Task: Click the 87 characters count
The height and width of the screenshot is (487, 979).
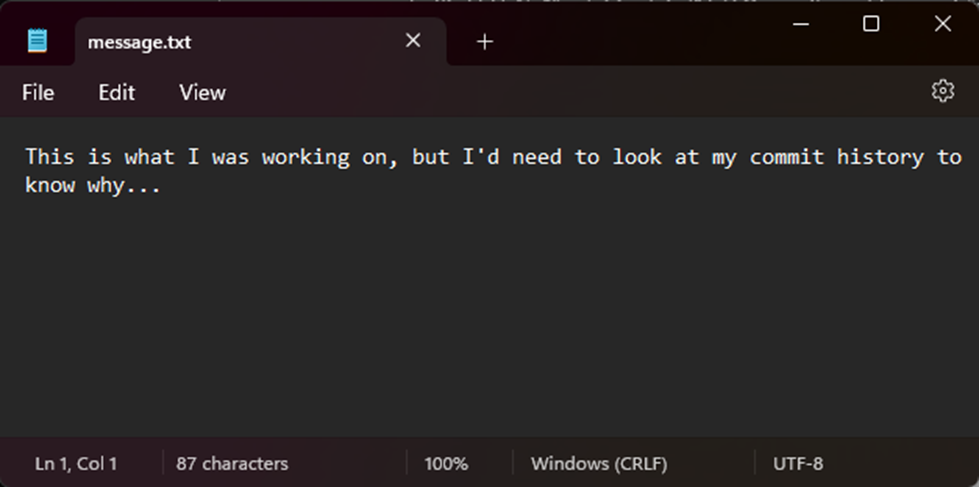Action: 232,463
